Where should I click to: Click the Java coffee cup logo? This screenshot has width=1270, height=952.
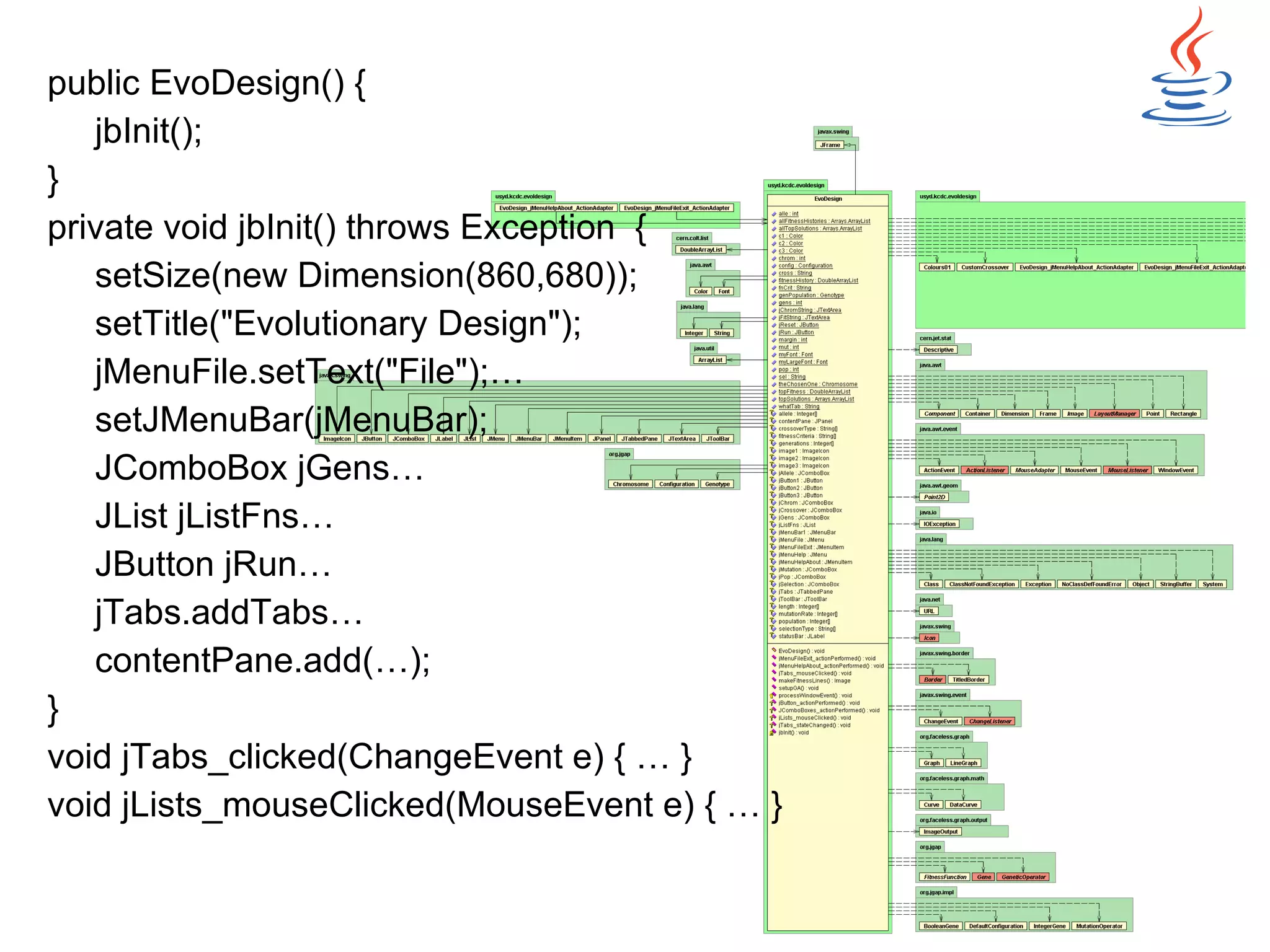[1187, 67]
